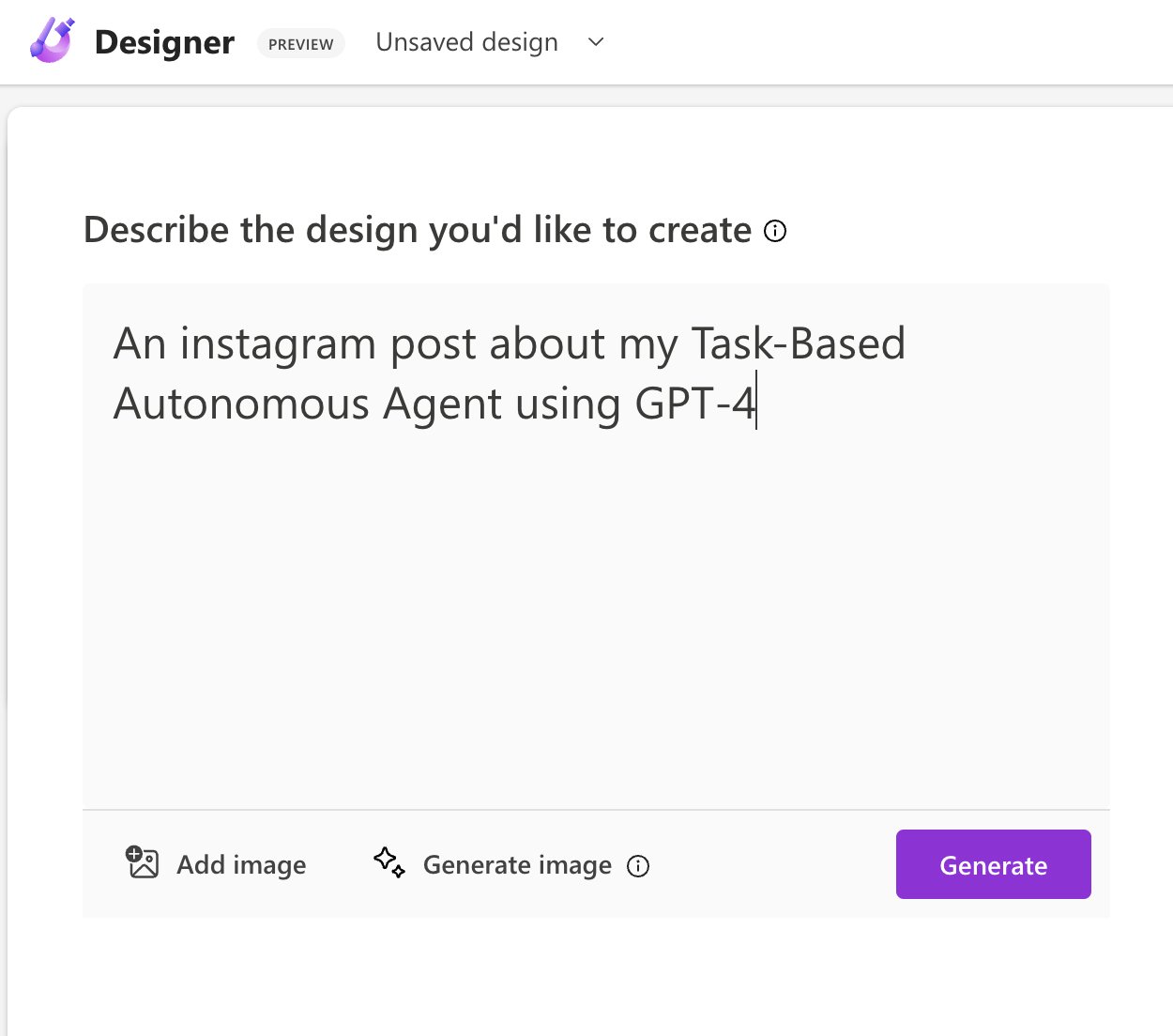
Task: Open info tooltip beside the 'Describe the design' heading
Action: pos(775,231)
